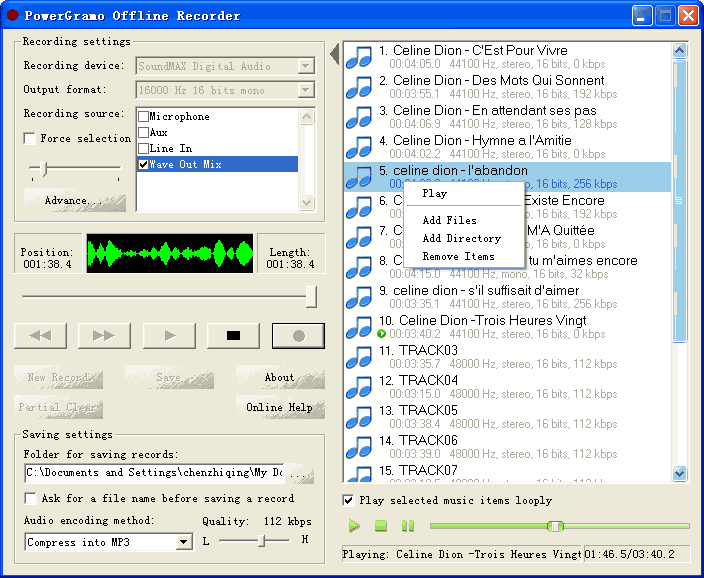The width and height of the screenshot is (704, 578).
Task: Click the green now-playing indicator on track 10
Action: coord(381,334)
